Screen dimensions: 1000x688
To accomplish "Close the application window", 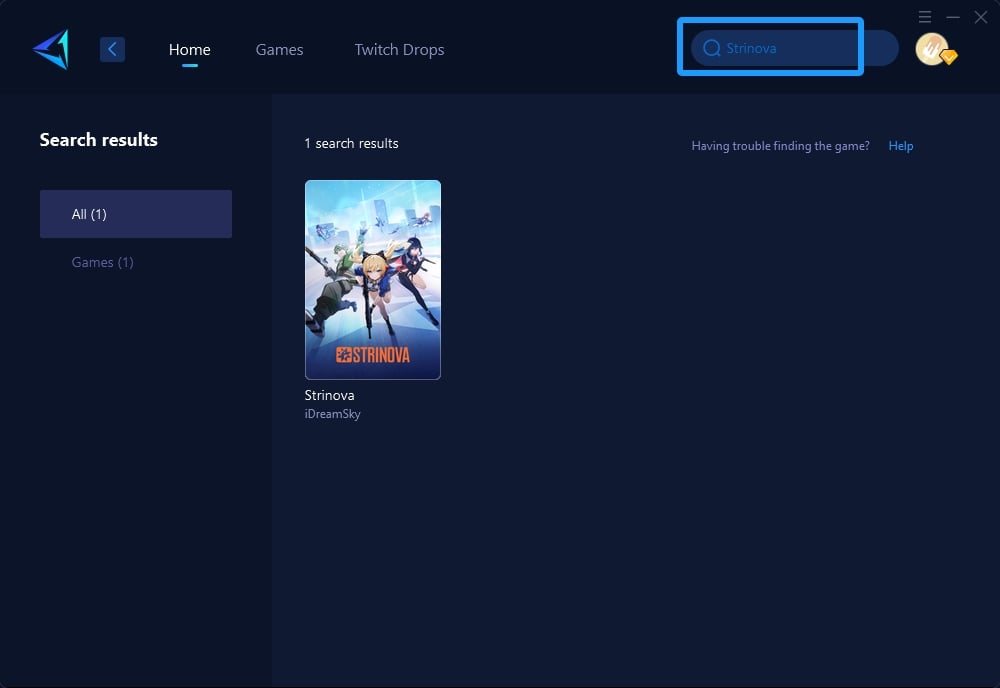I will pyautogui.click(x=981, y=17).
